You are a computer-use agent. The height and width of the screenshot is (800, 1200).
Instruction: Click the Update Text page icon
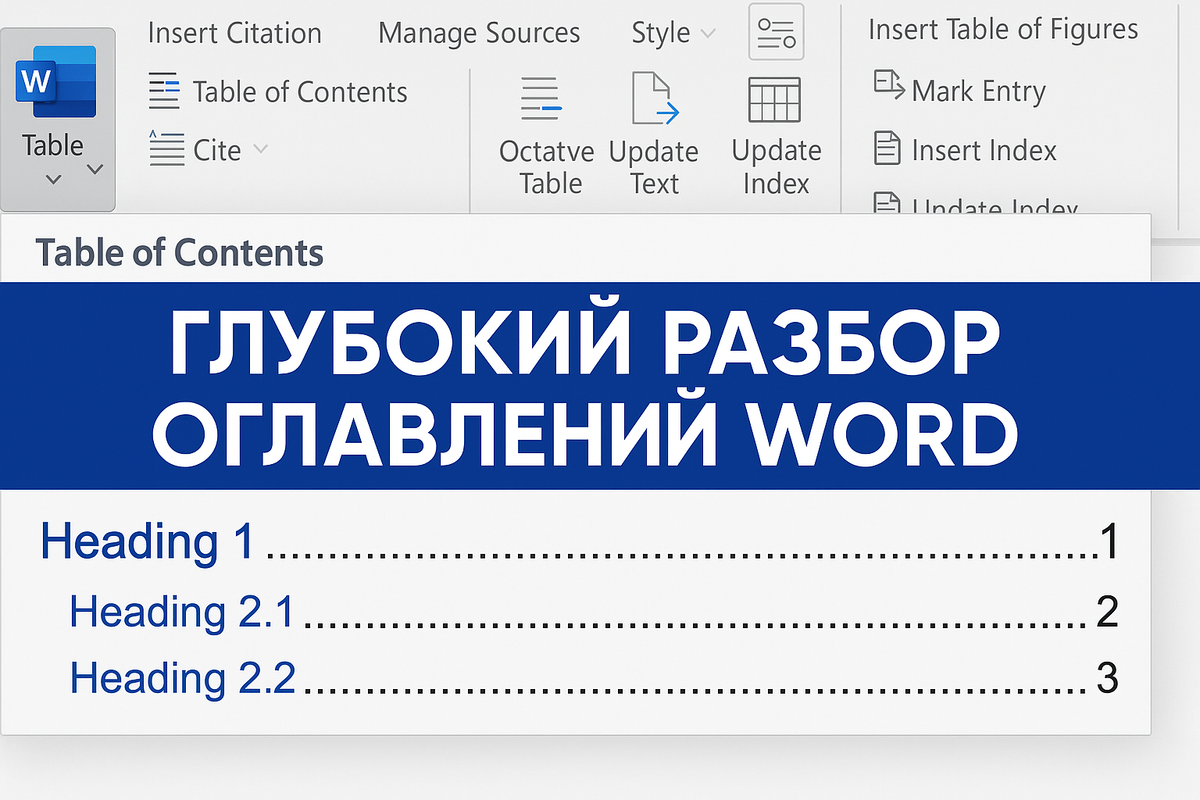(x=655, y=98)
